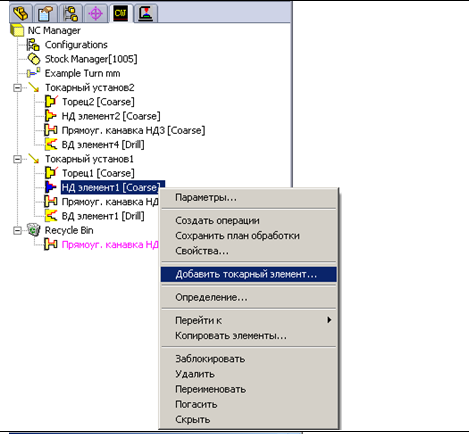Open the Перейти к submenu arrow

pos(329,320)
